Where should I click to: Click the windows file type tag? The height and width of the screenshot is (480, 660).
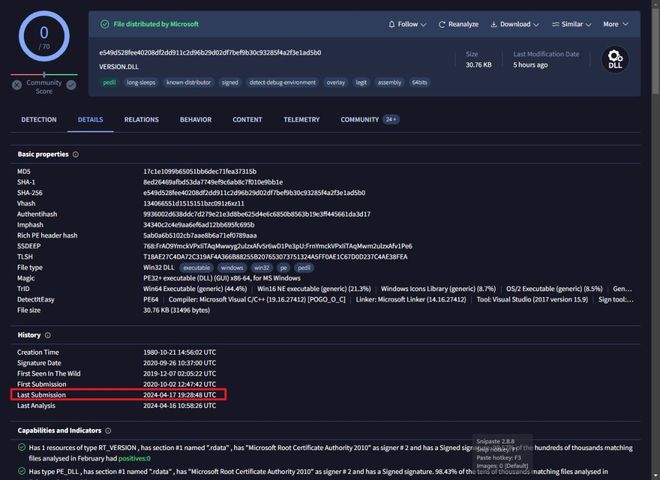[x=232, y=268]
